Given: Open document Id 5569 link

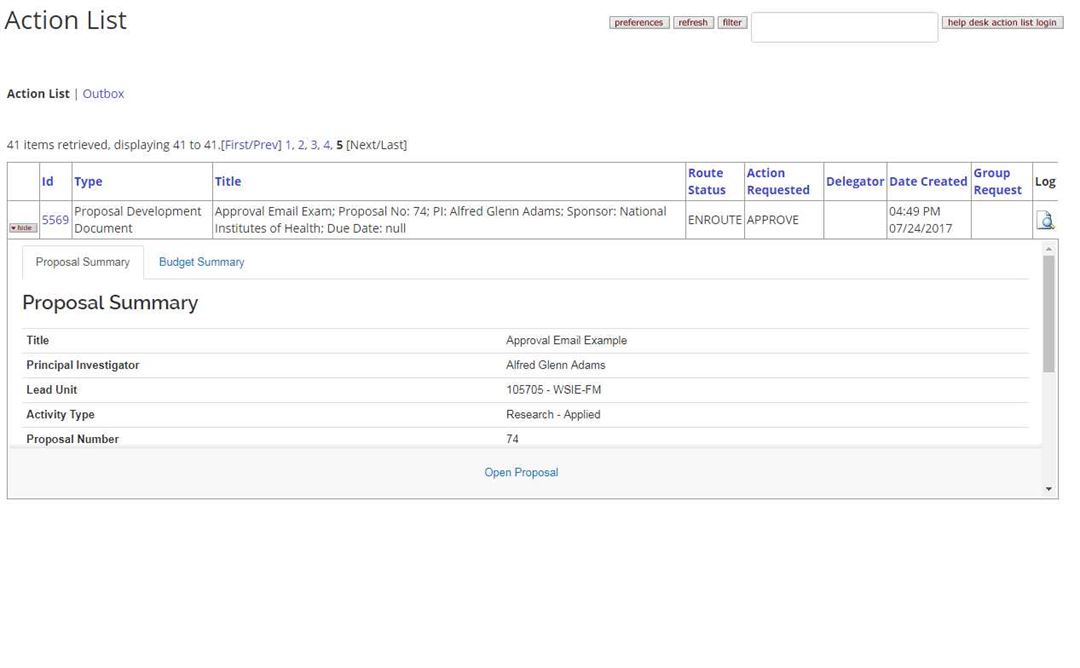Looking at the screenshot, I should click(x=55, y=220).
